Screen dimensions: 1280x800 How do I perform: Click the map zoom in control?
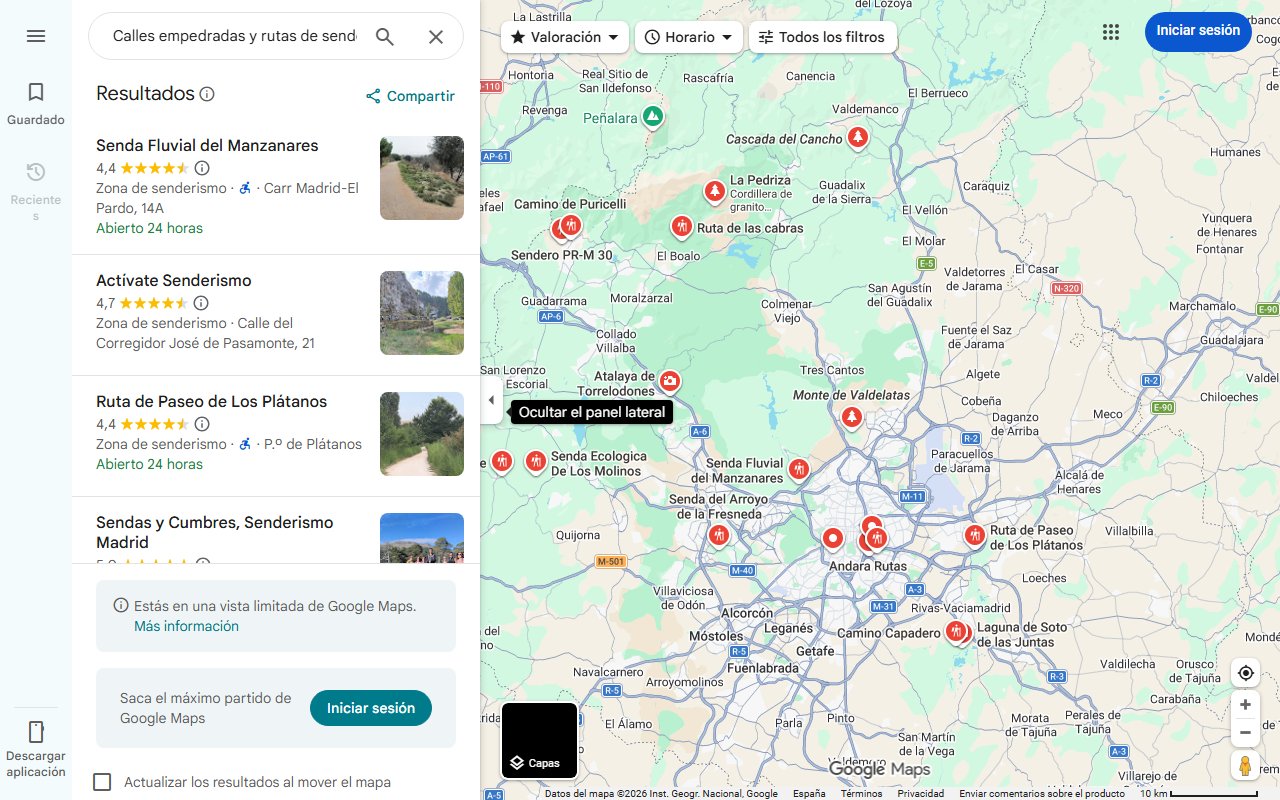(x=1245, y=704)
